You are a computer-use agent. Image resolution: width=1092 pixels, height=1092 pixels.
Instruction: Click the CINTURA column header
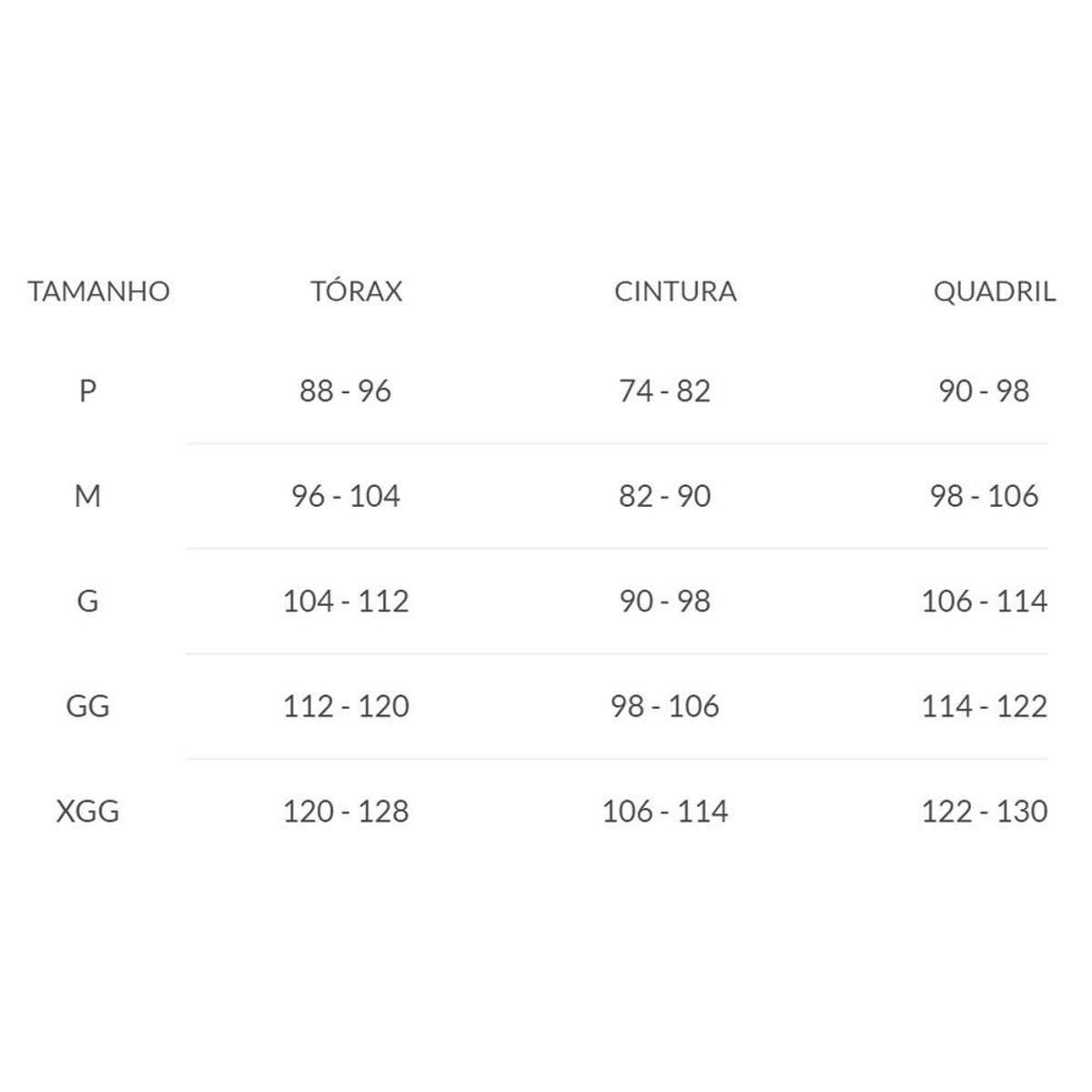[x=675, y=291]
